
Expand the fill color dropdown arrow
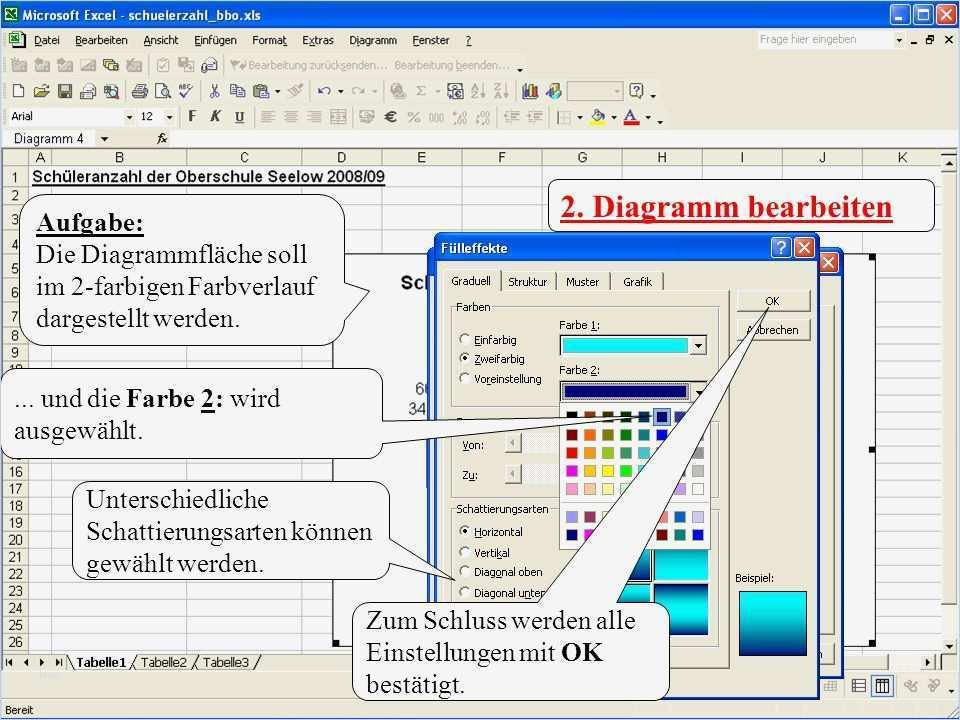click(x=614, y=117)
